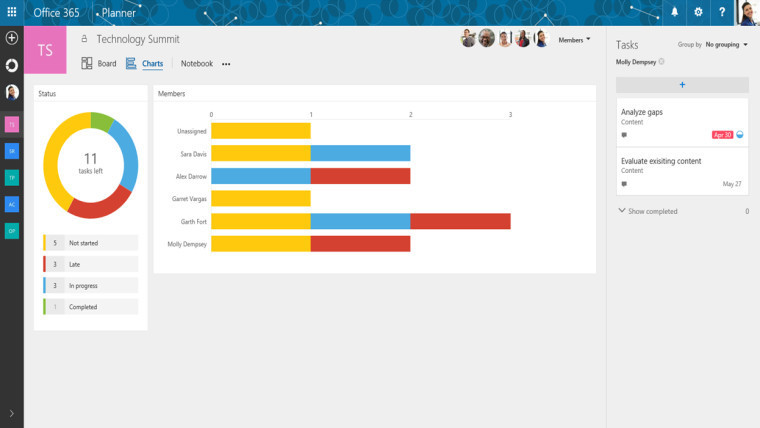This screenshot has height=428, width=760.
Task: Open the Evaluate exisiting content task card
Action: click(682, 172)
